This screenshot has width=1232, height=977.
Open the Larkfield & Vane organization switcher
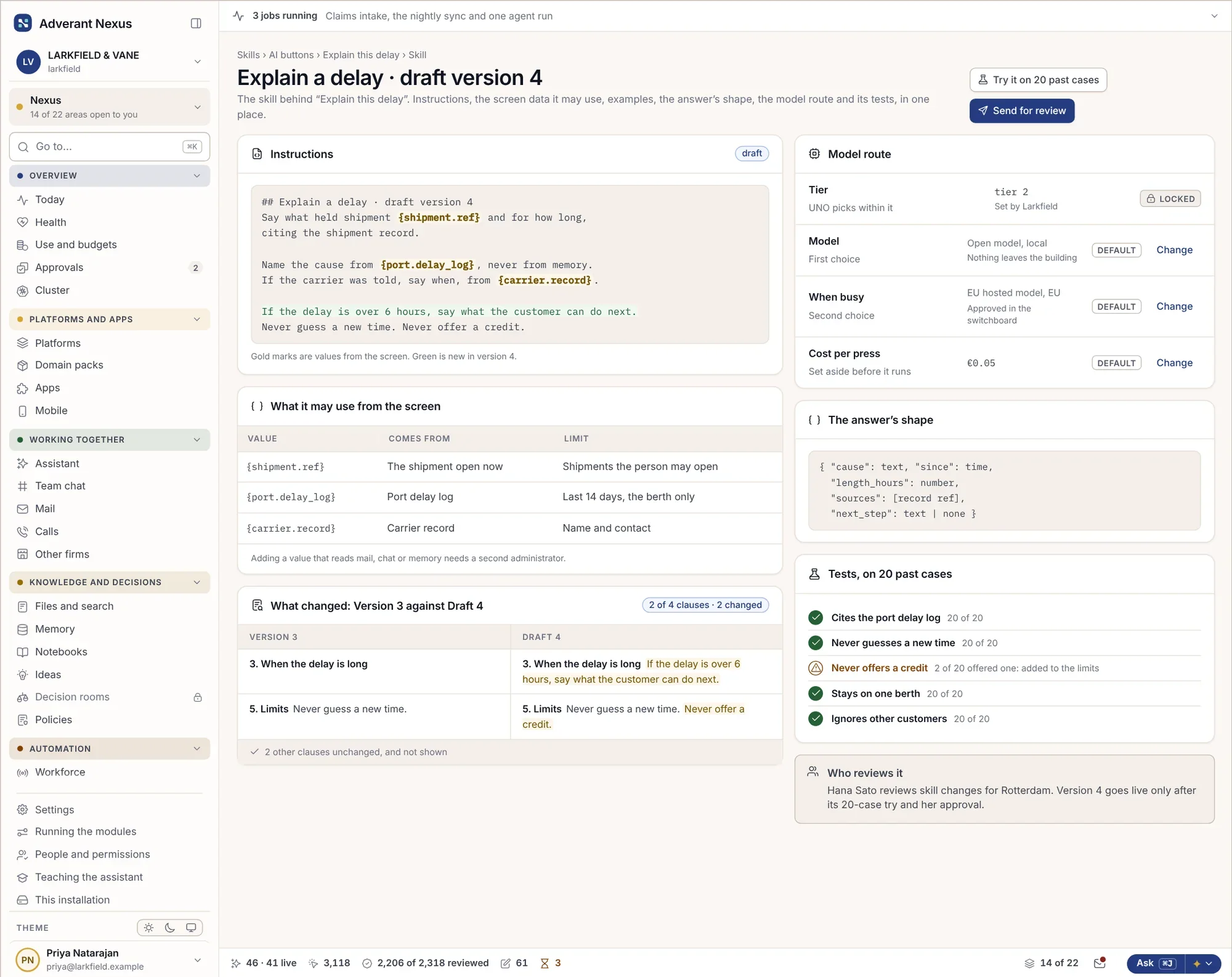pos(110,62)
